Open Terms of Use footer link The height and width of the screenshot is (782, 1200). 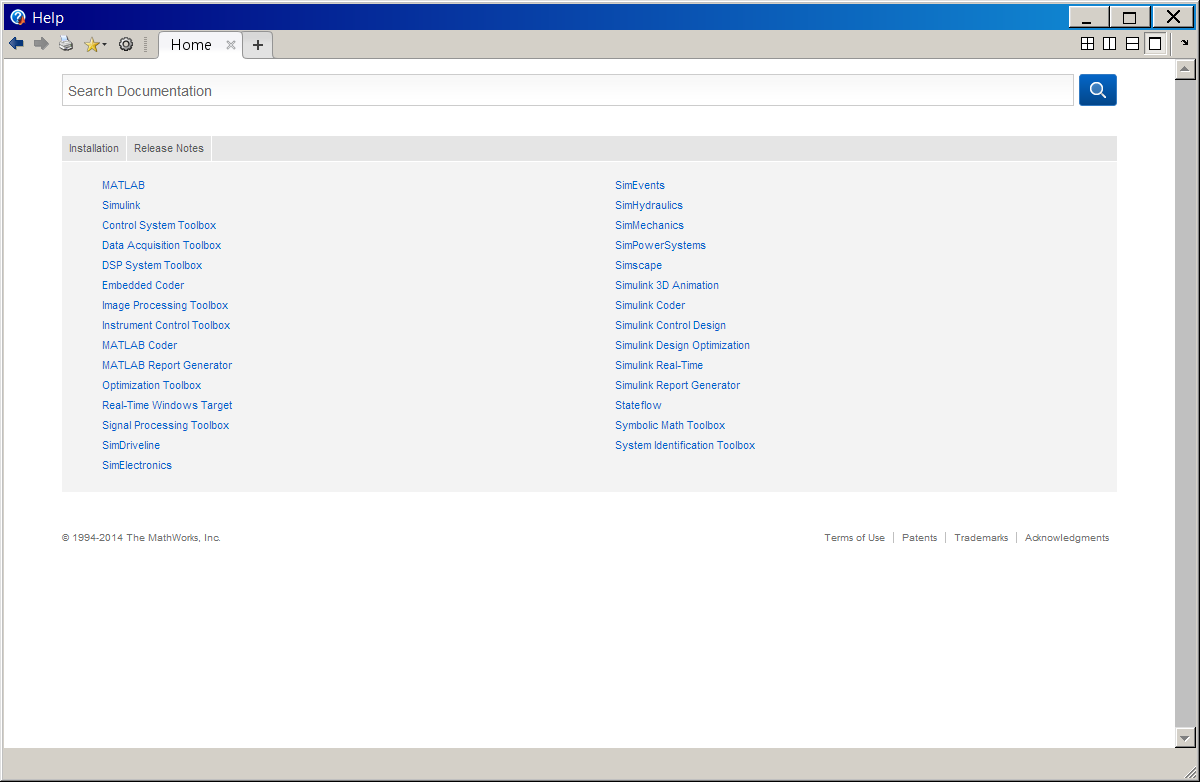[854, 538]
